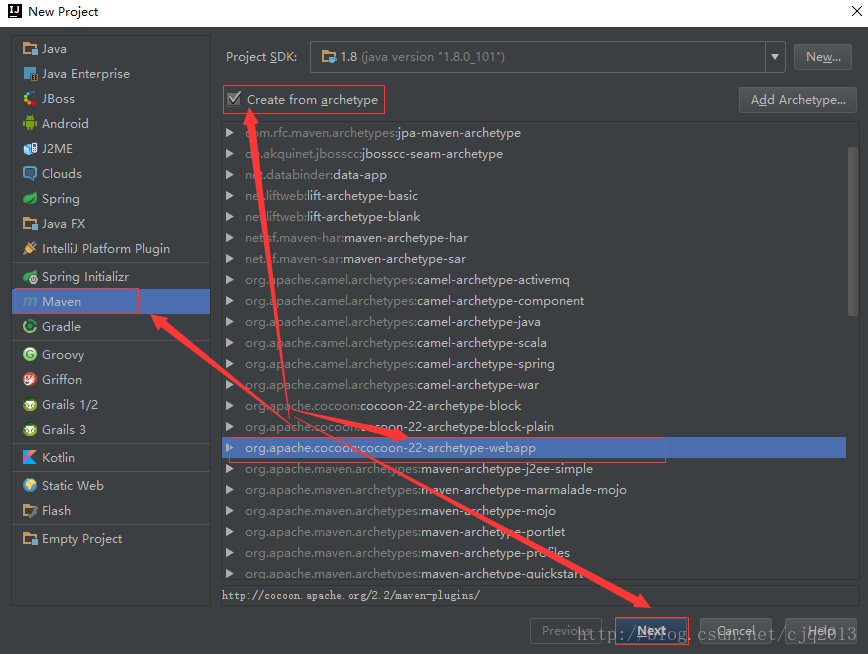Viewport: 868px width, 654px height.
Task: Click the Previous button
Action: [x=566, y=631]
